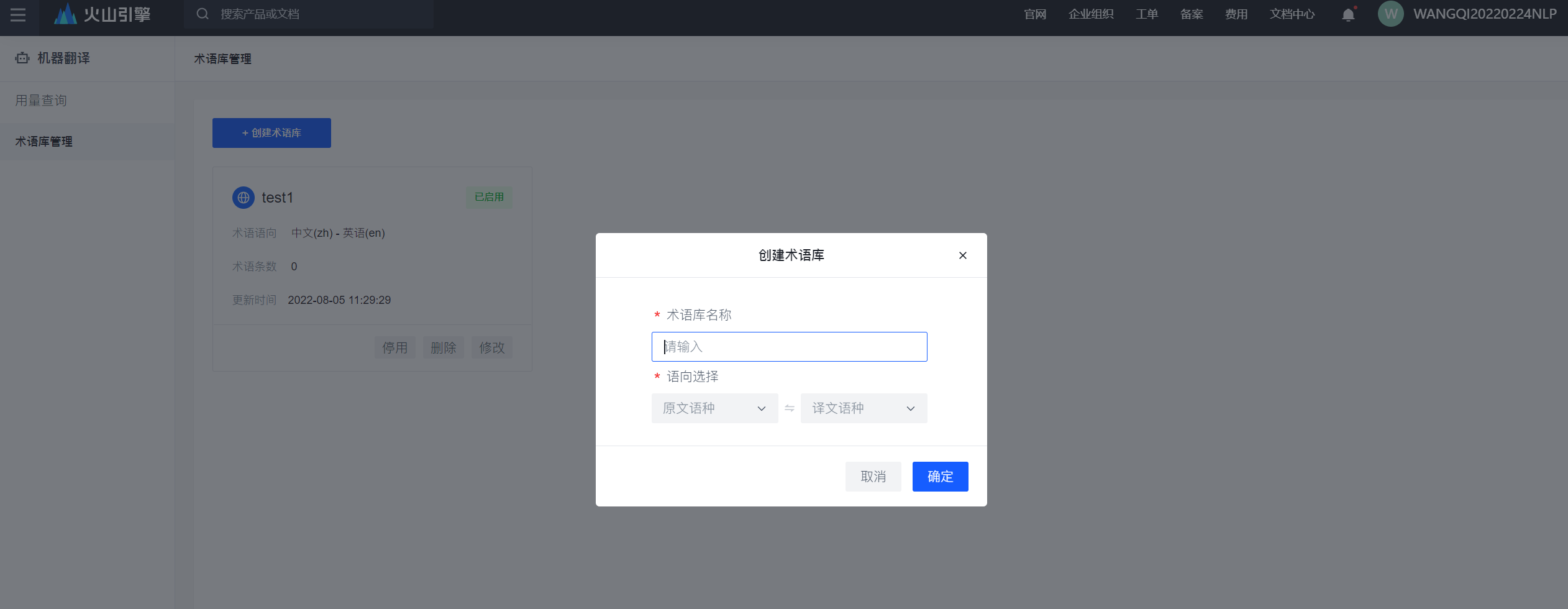Click the 中文(zh) - 英语(en) text

click(x=338, y=233)
